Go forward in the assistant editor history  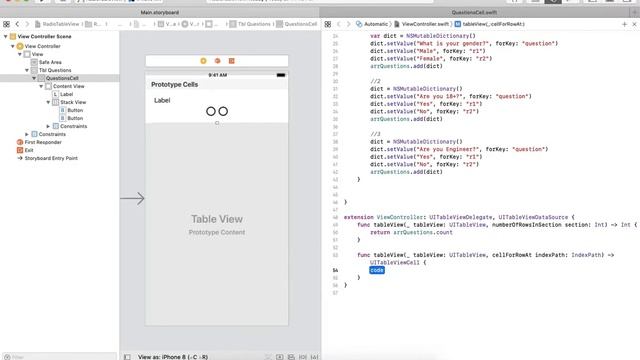coord(348,24)
